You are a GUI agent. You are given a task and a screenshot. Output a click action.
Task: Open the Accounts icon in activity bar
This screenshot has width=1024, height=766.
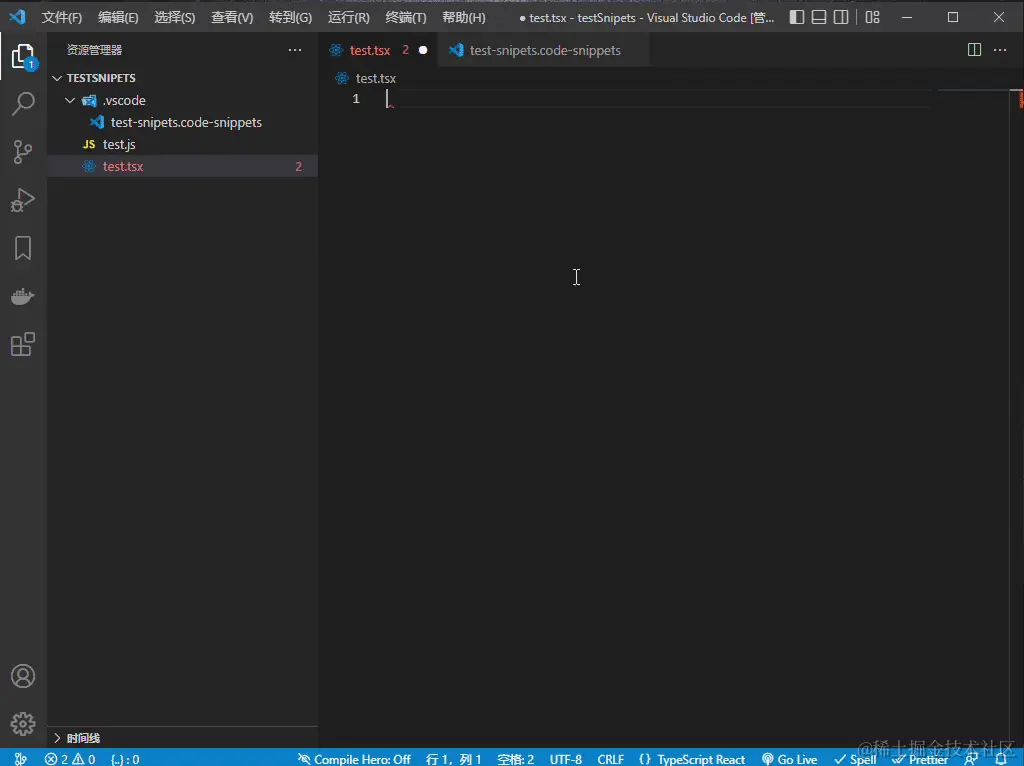[23, 676]
